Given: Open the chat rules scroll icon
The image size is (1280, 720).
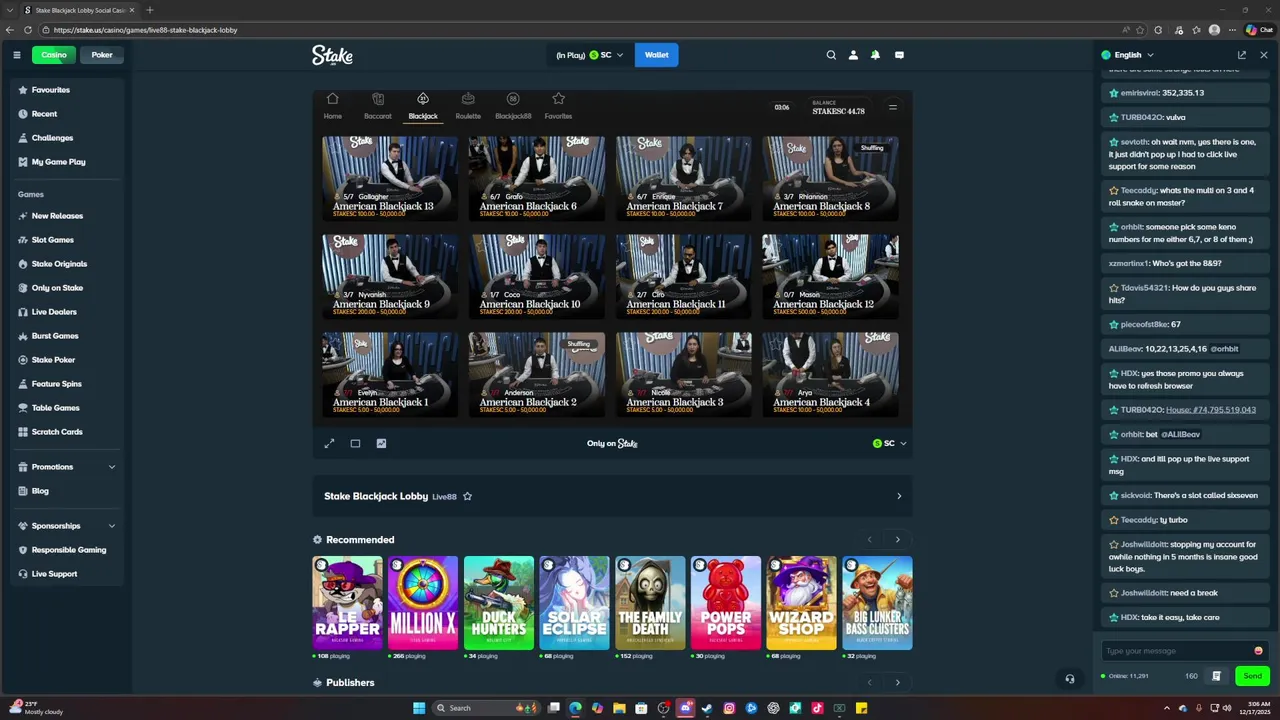Looking at the screenshot, I should pyautogui.click(x=1216, y=676).
